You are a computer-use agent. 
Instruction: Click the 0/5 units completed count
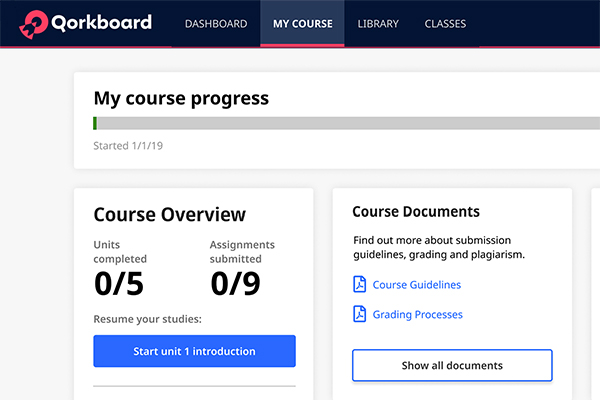point(119,284)
